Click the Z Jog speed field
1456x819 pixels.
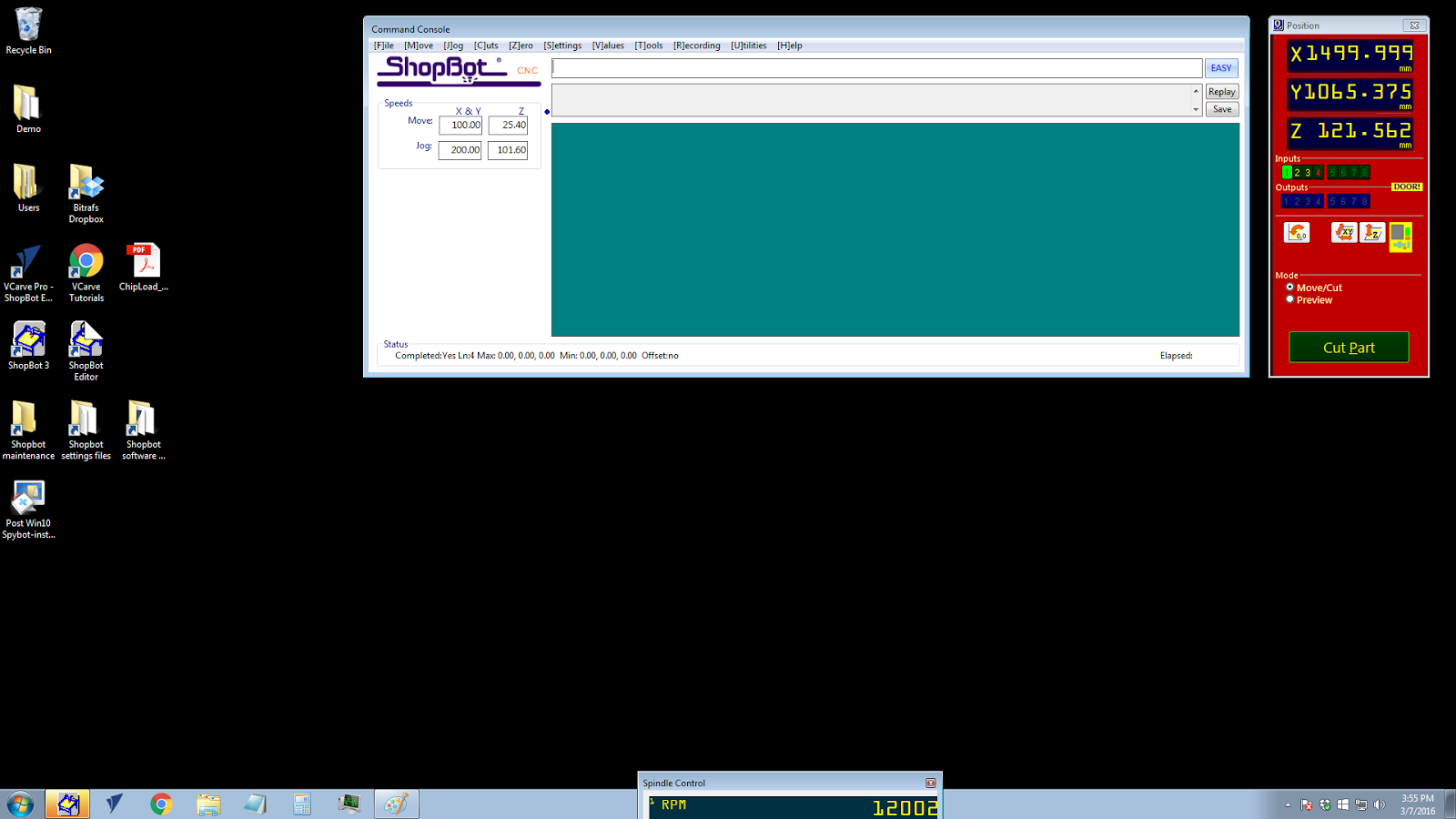coord(508,150)
